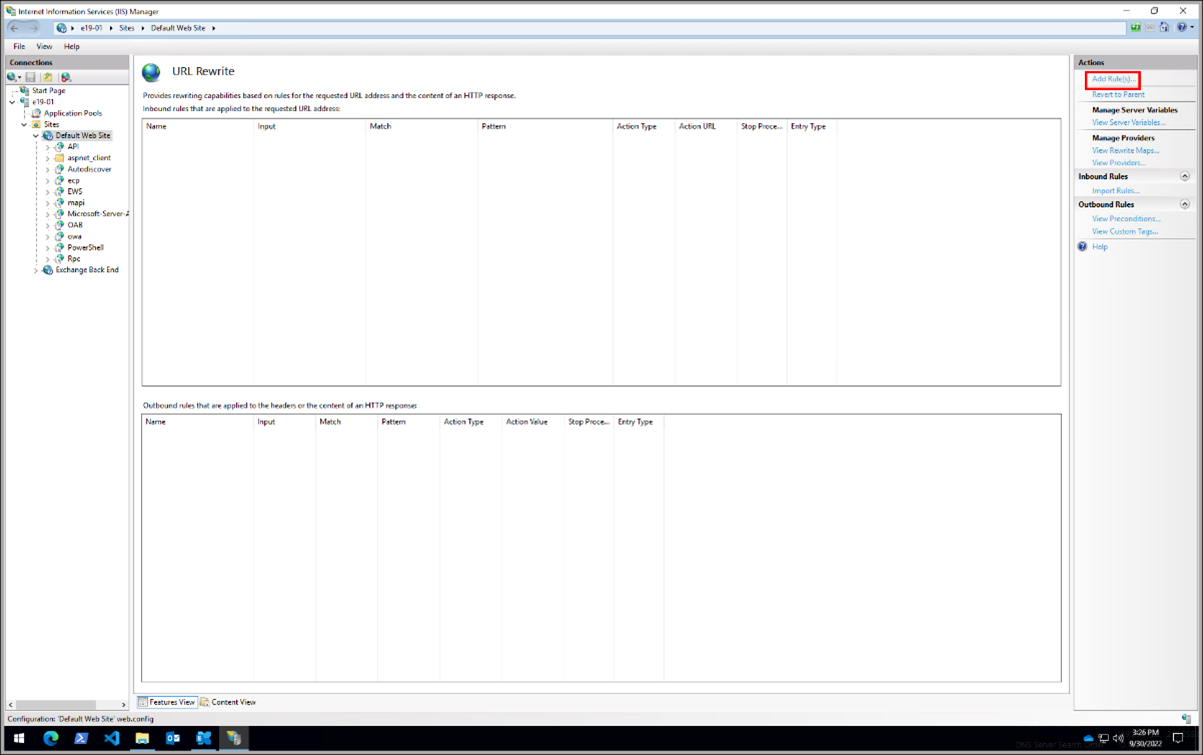Image resolution: width=1203 pixels, height=755 pixels.
Task: Click the Delete connection icon in Connections toolbar
Action: tap(66, 77)
